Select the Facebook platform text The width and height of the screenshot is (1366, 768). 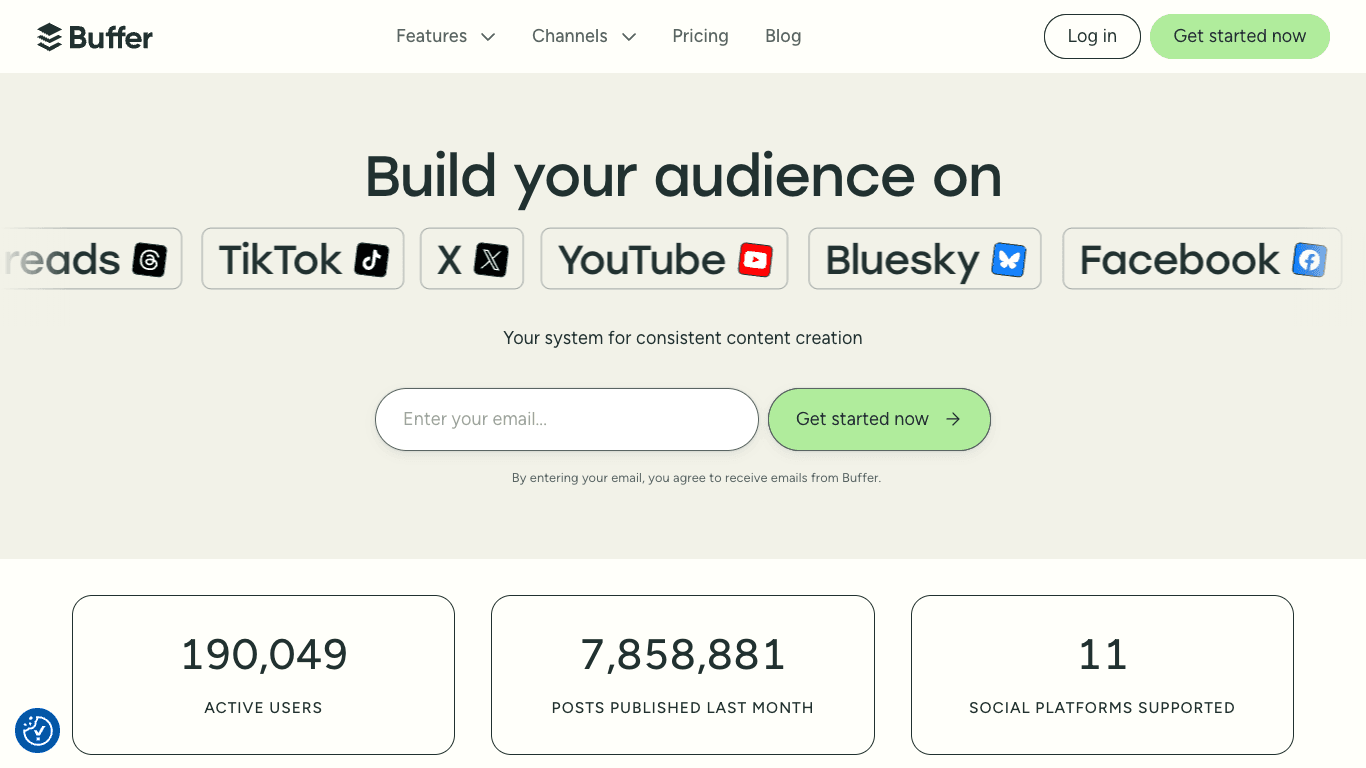[1179, 260]
